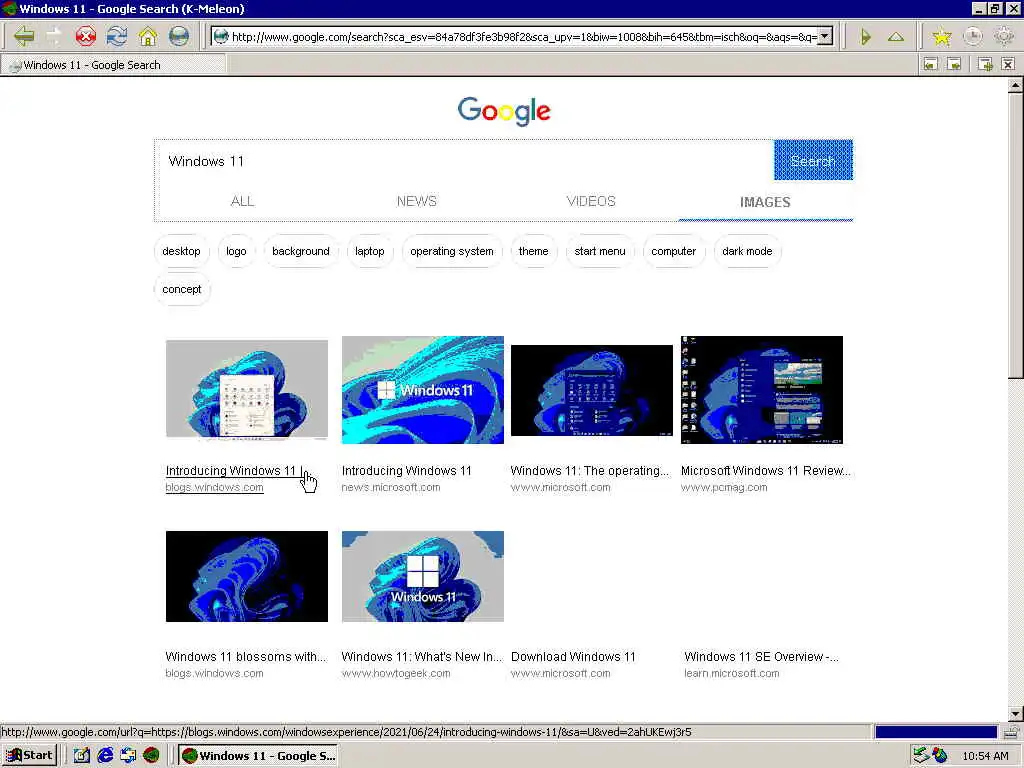Image resolution: width=1024 pixels, height=768 pixels.
Task: Click the URL address field
Action: click(522, 37)
